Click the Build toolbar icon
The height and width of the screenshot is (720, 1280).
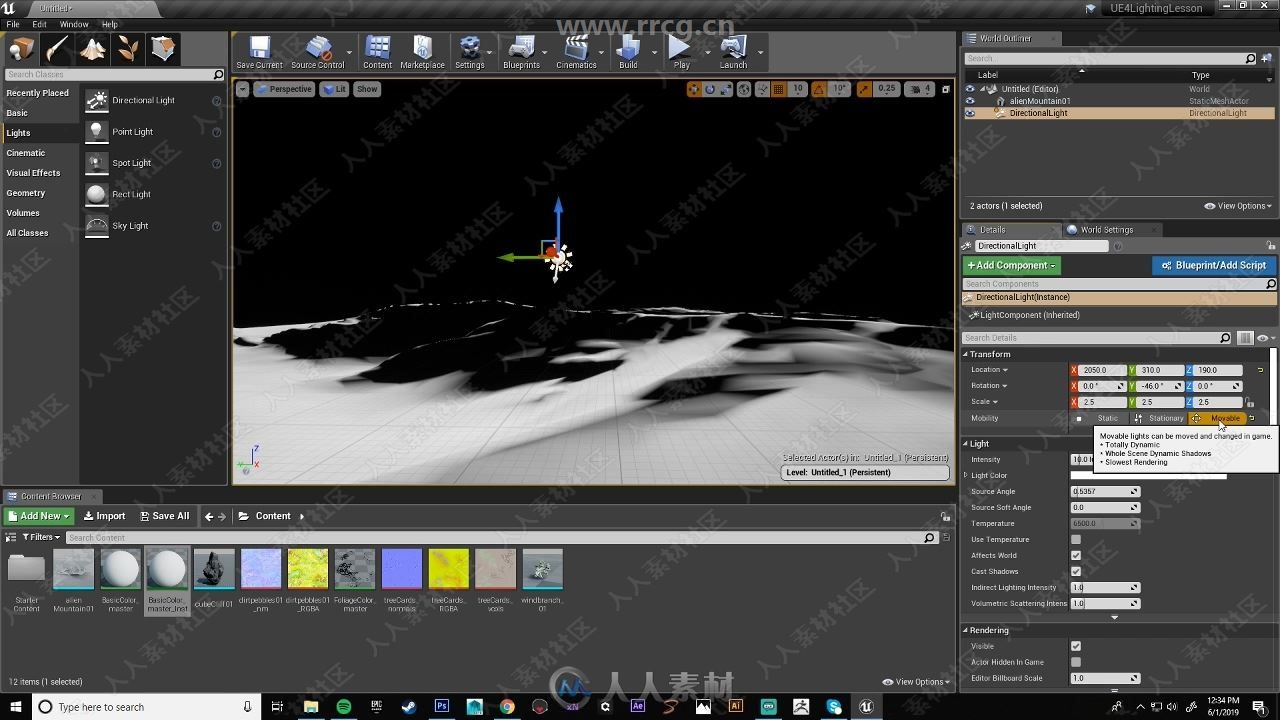tap(628, 52)
